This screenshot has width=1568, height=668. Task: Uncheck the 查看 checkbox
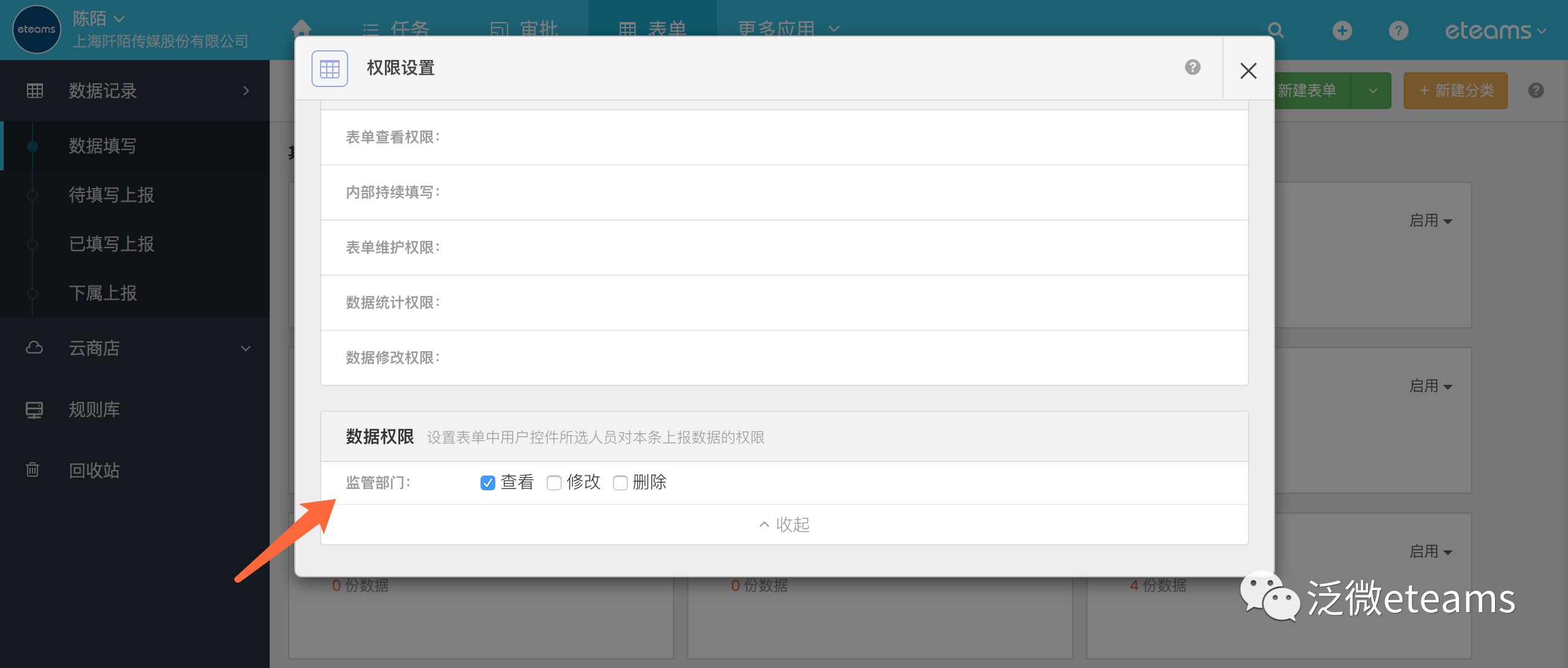pos(488,483)
